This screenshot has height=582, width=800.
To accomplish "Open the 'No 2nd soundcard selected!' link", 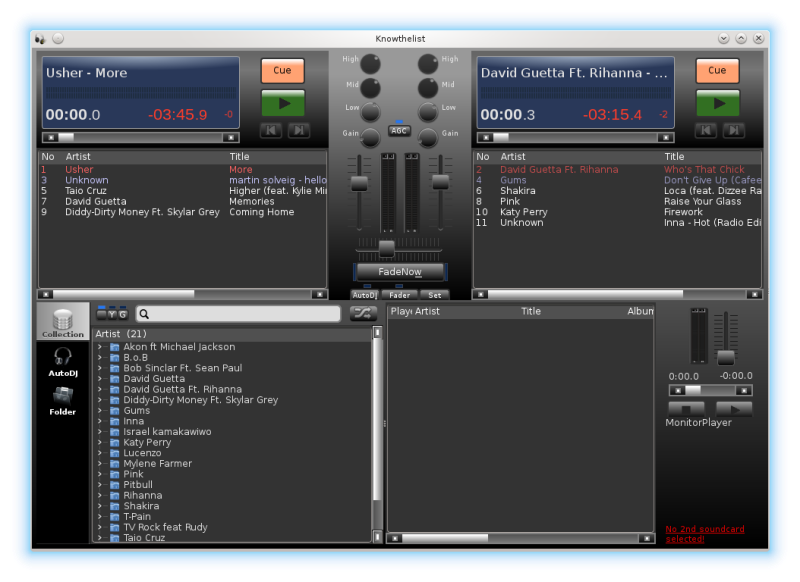I will click(705, 534).
